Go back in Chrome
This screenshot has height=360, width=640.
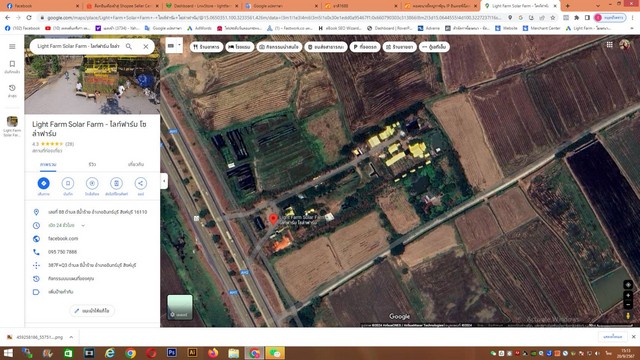[7, 18]
